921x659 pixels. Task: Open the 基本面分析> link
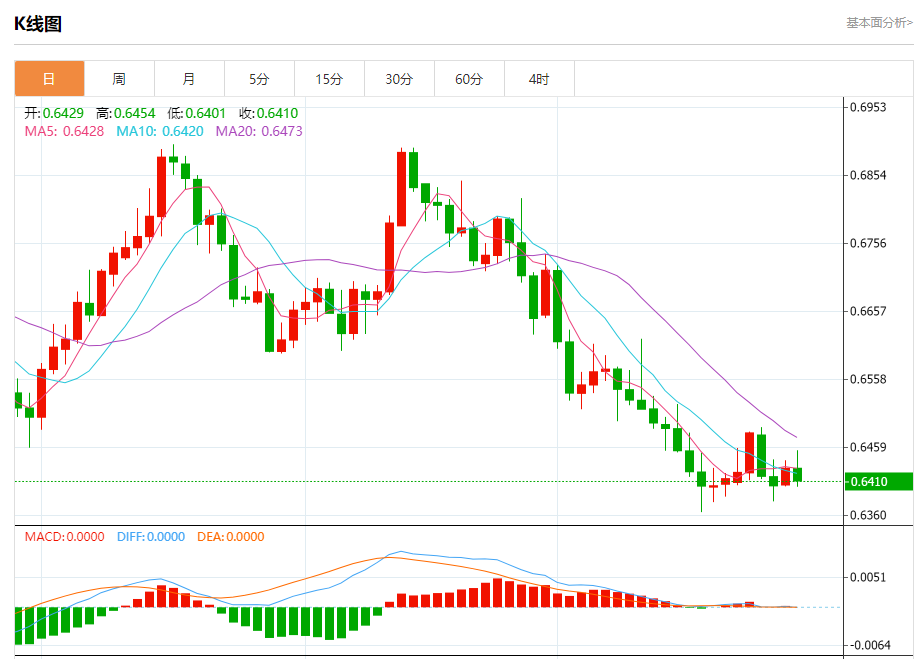(x=879, y=23)
